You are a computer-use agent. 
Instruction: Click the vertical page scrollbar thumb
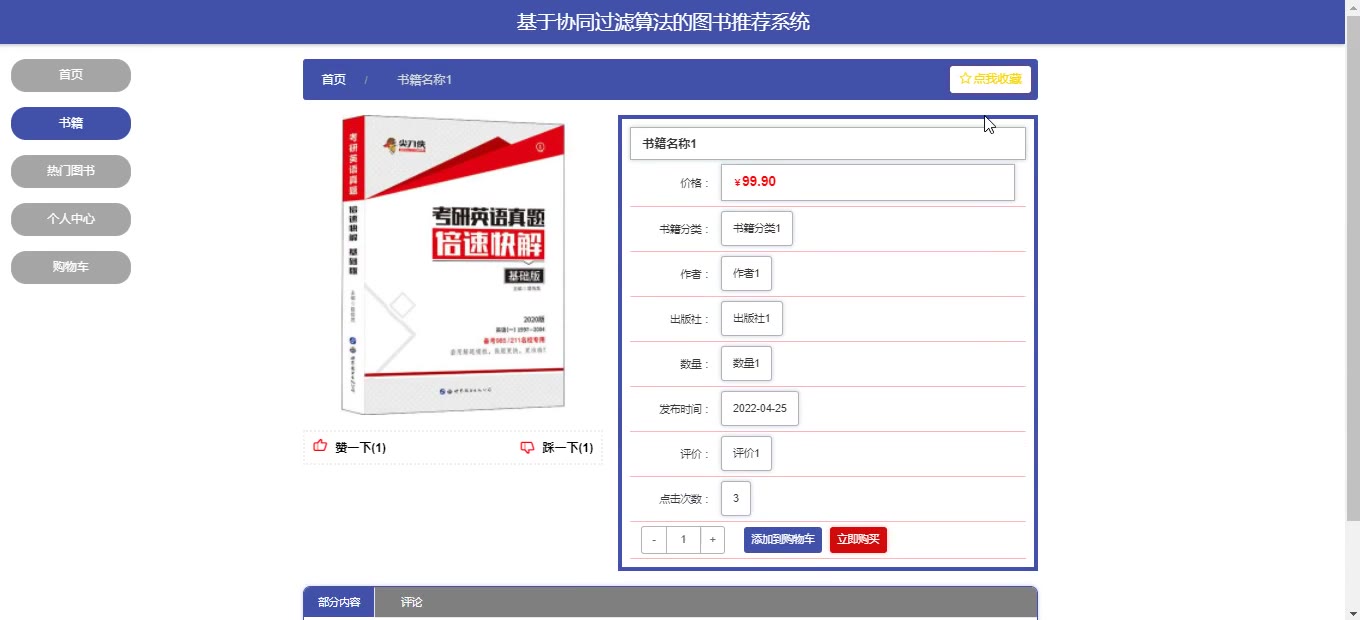[1352, 270]
